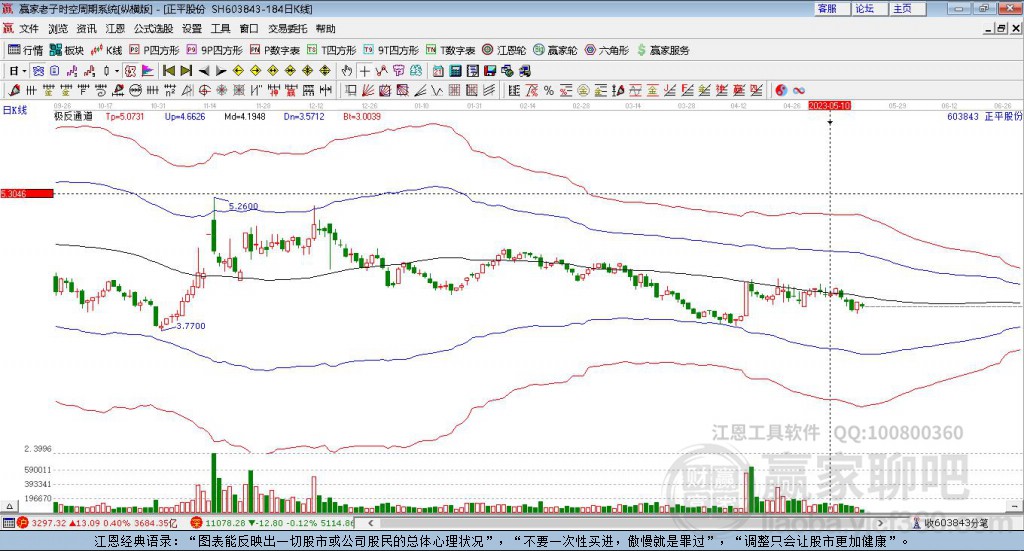Click the 主页 homepage button

coord(907,8)
